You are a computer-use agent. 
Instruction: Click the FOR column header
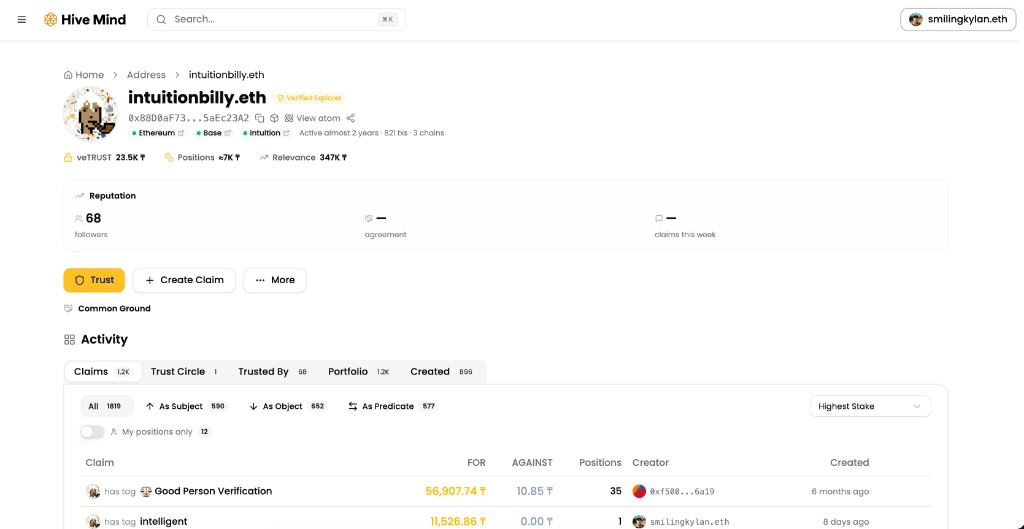point(476,462)
